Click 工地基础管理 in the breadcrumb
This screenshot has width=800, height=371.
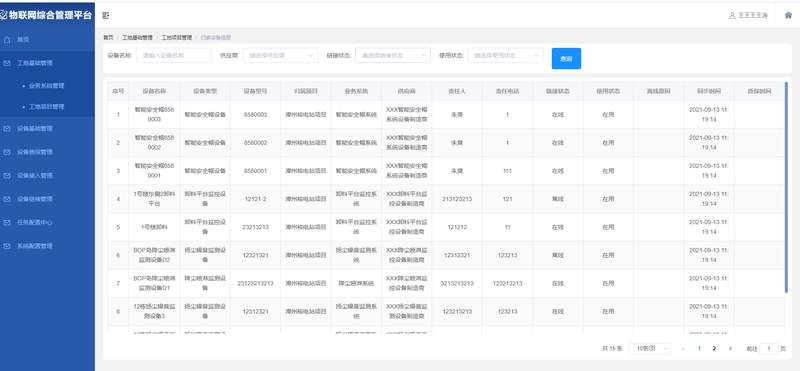[137, 38]
